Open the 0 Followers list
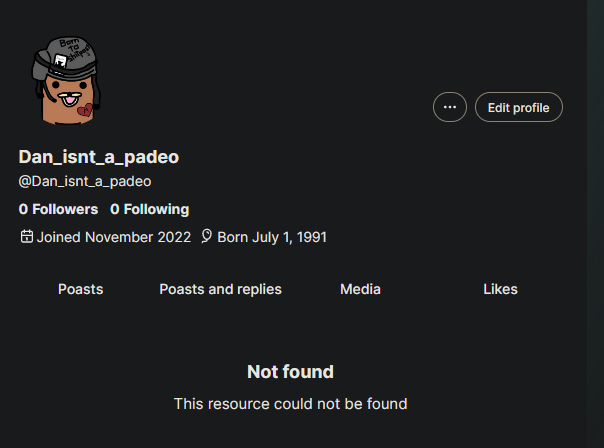The width and height of the screenshot is (604, 448). (58, 209)
